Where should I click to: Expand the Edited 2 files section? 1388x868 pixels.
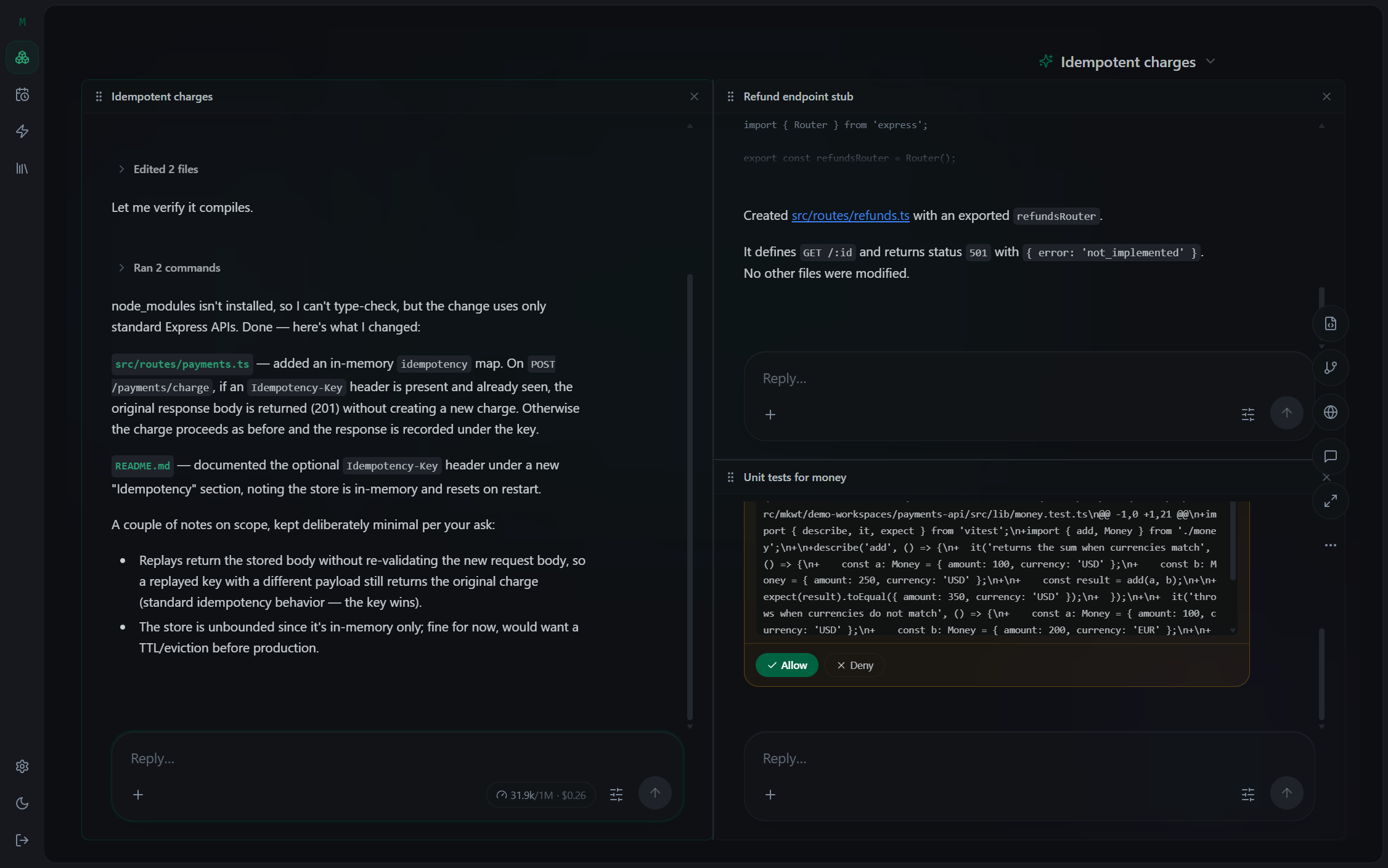coord(158,169)
